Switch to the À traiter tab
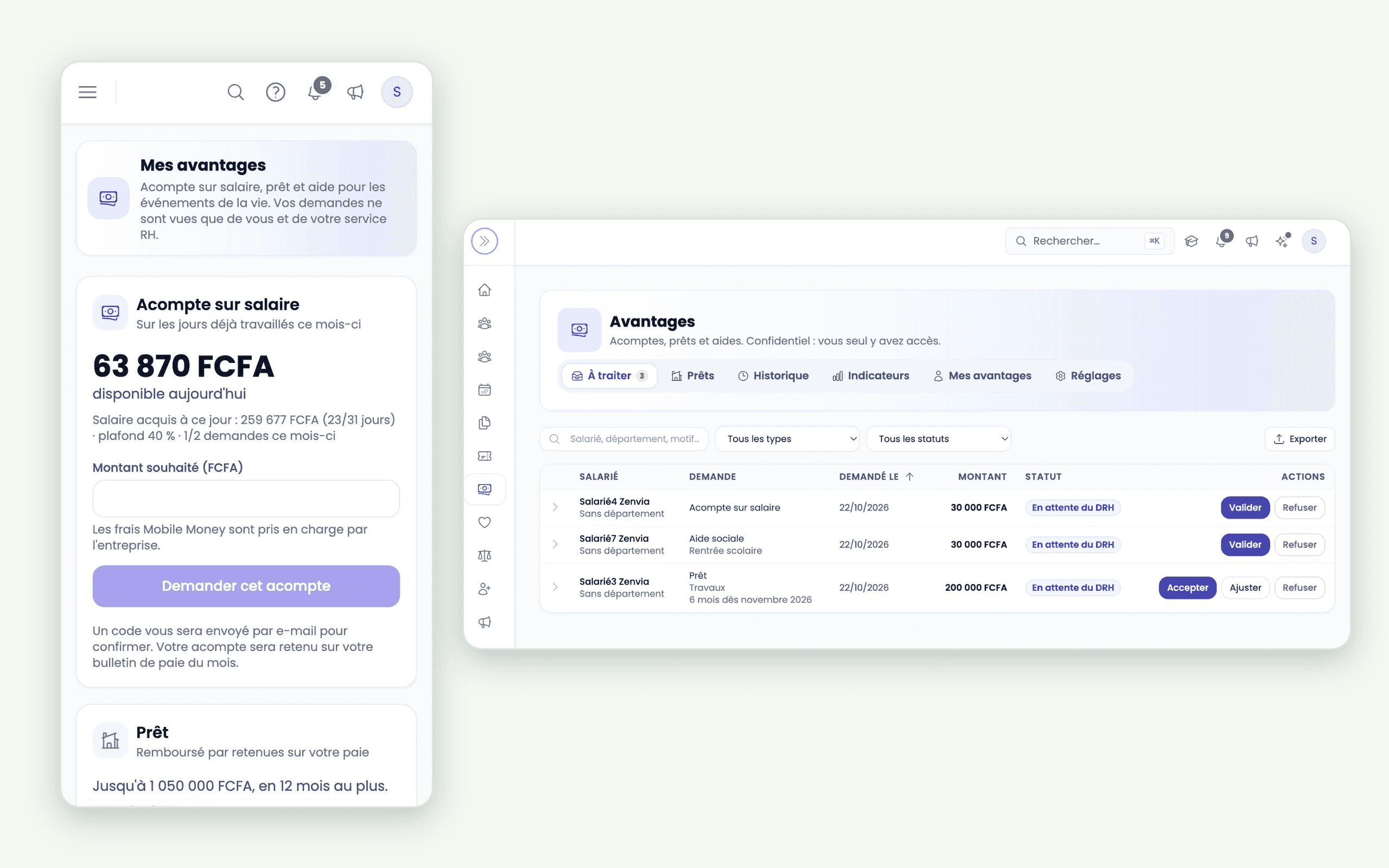 tap(609, 375)
